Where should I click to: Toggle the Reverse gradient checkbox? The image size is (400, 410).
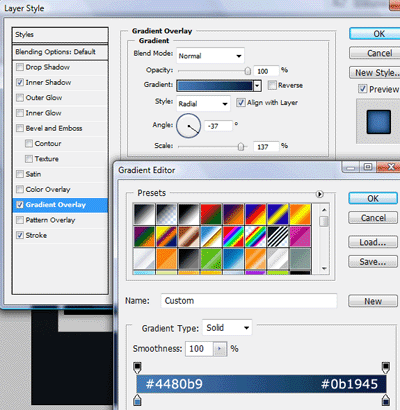[x=272, y=85]
